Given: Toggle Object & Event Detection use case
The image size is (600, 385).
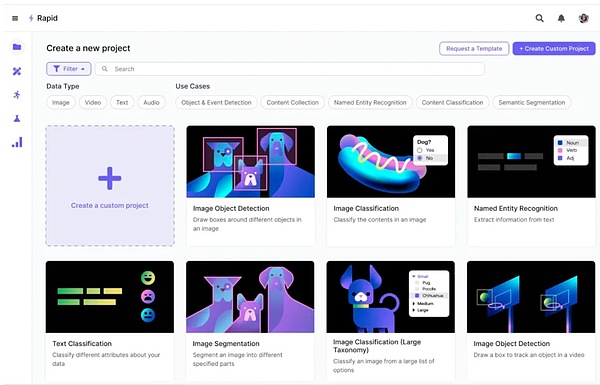Looking at the screenshot, I should coord(216,103).
